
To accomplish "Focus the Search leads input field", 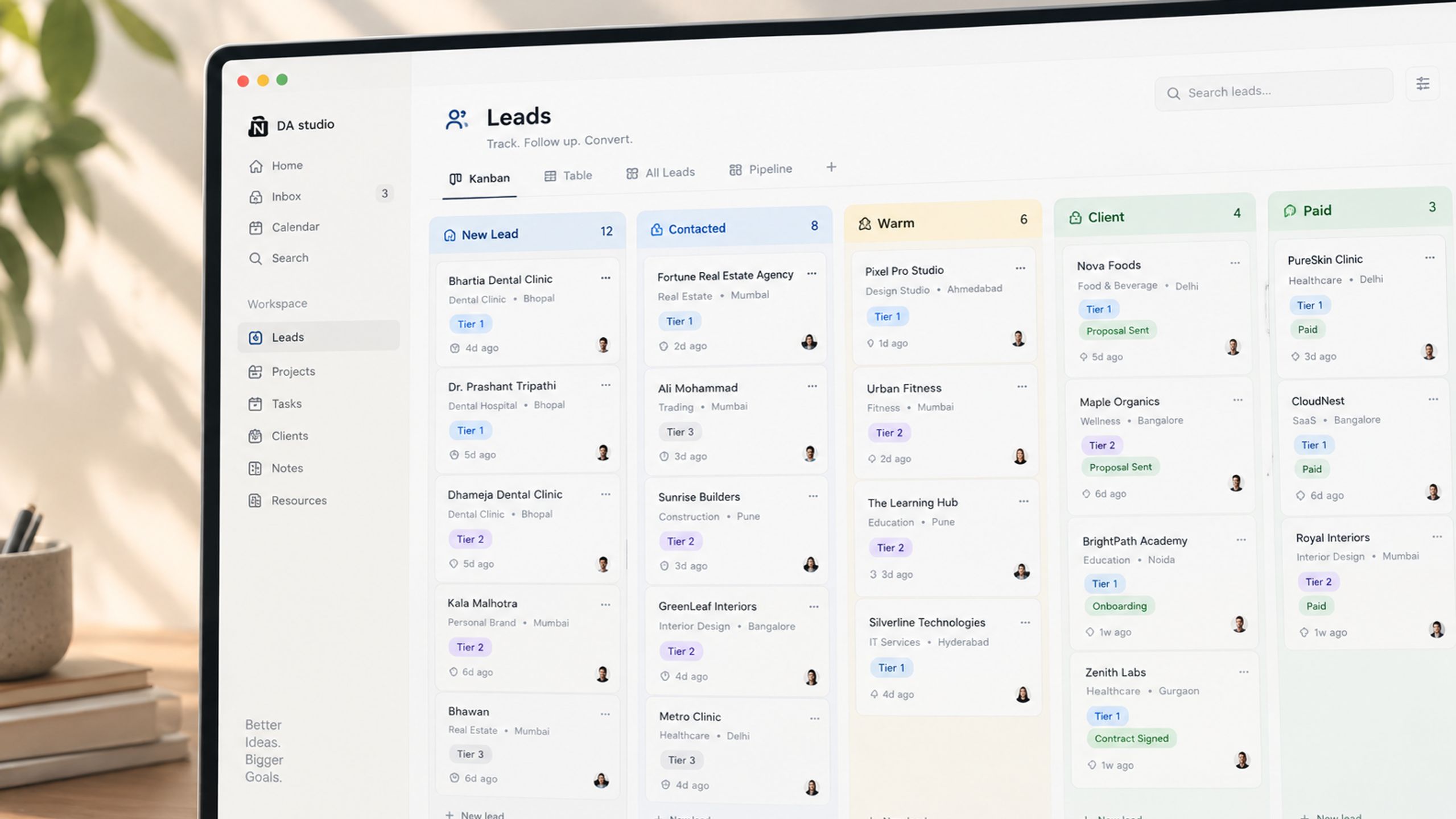I will 1273,91.
